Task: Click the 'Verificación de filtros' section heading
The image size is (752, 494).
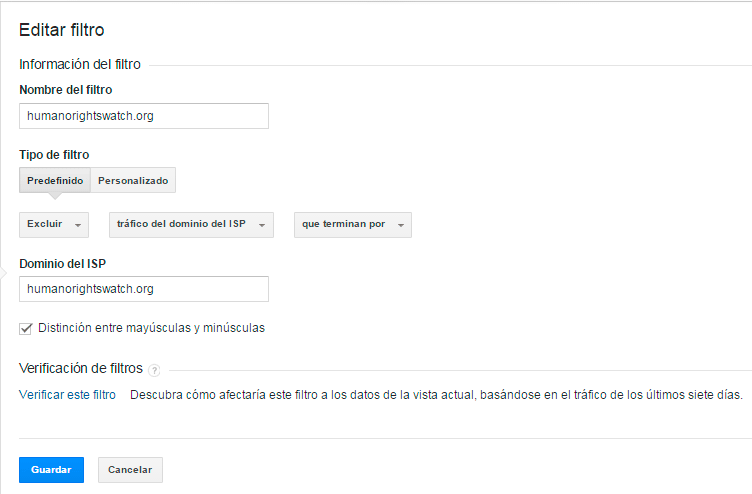Action: [81, 368]
